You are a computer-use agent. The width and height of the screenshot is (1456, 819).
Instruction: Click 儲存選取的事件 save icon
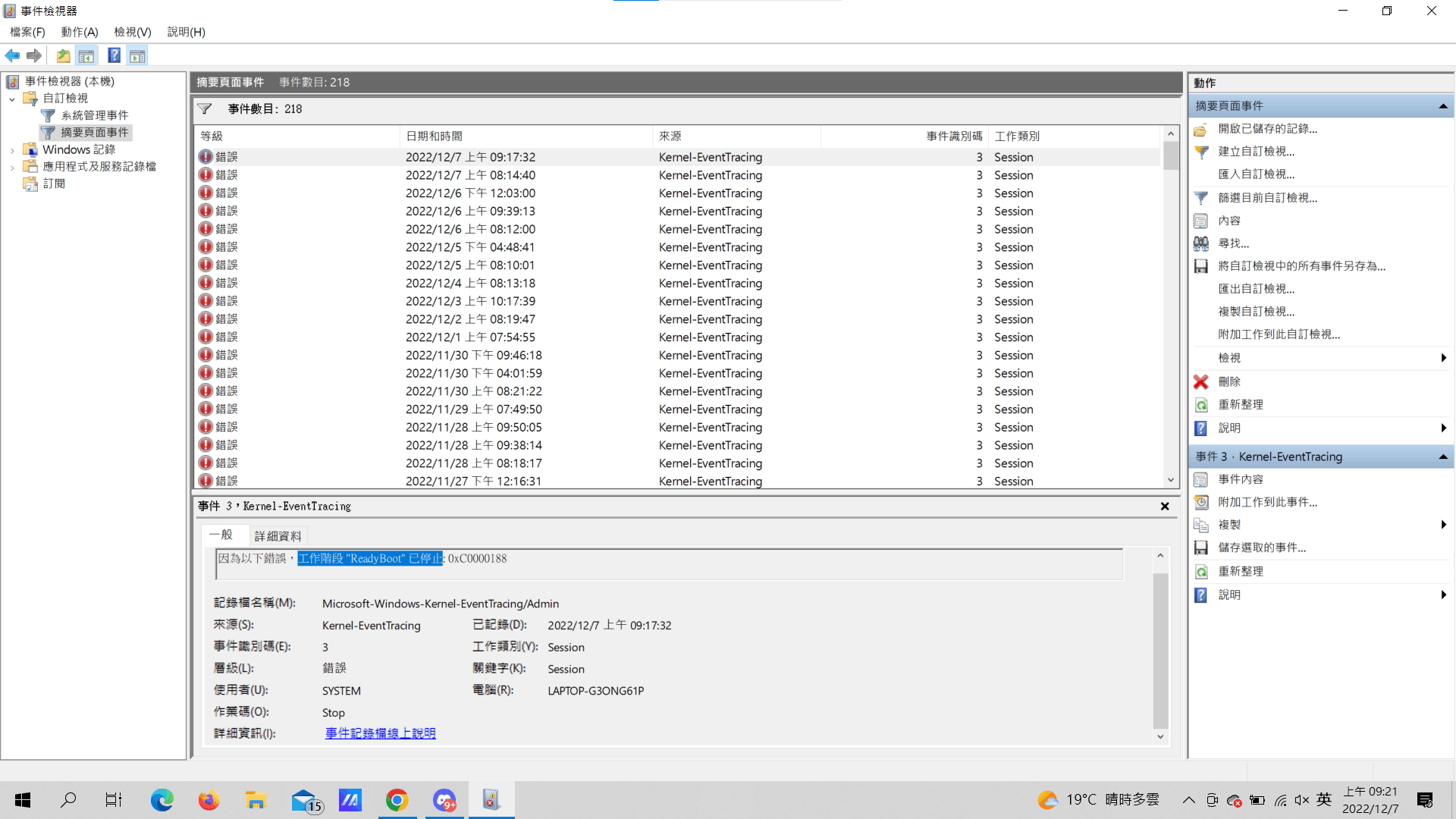click(1201, 548)
